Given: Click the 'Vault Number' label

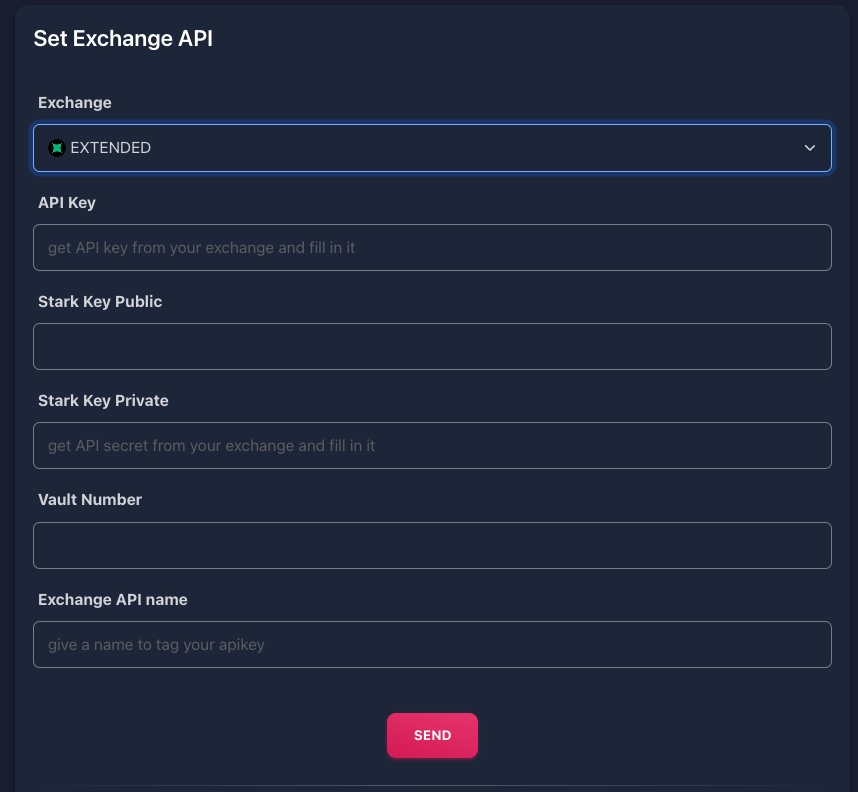Looking at the screenshot, I should point(90,500).
